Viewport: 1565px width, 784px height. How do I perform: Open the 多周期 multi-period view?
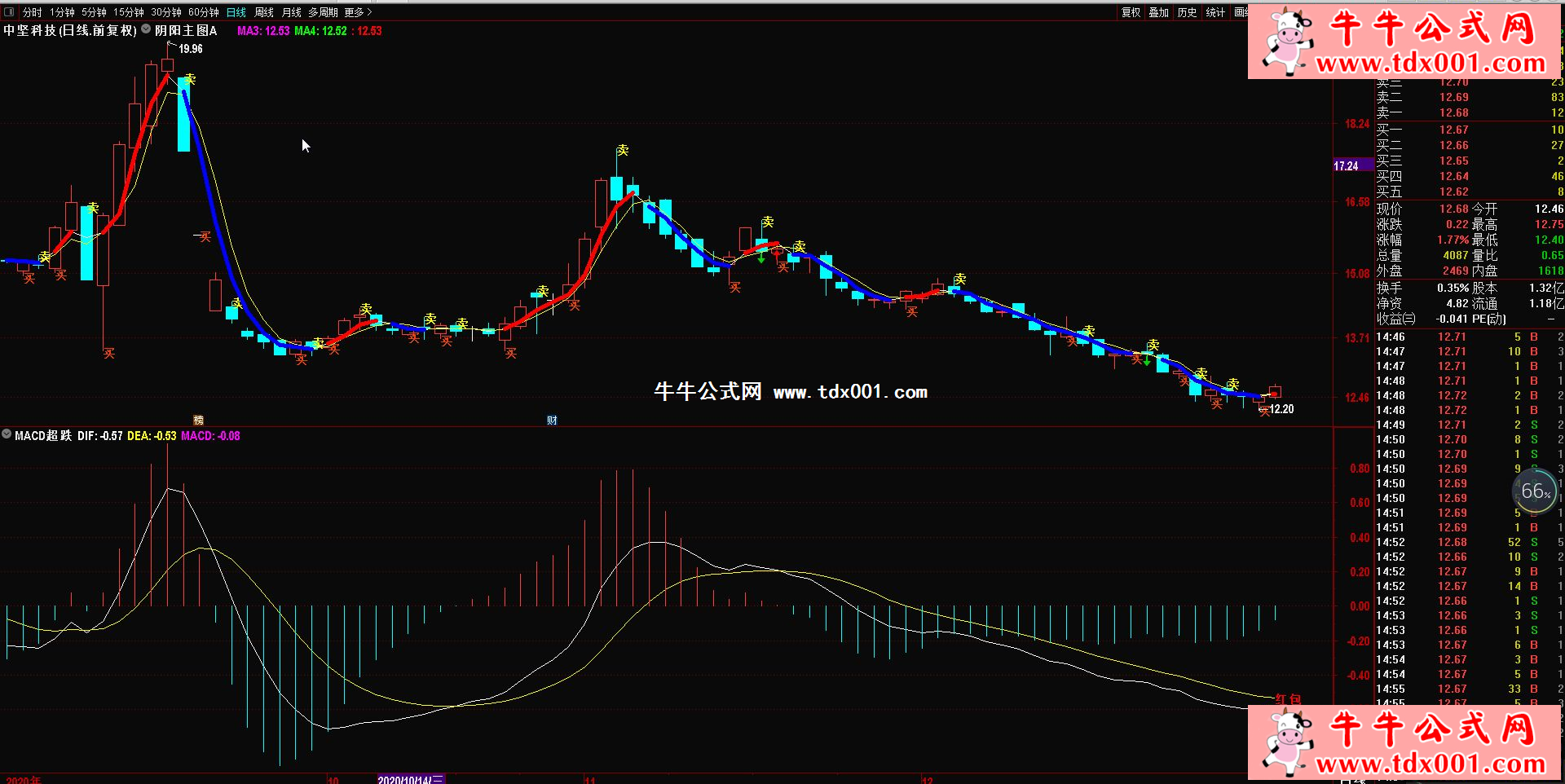click(x=323, y=12)
